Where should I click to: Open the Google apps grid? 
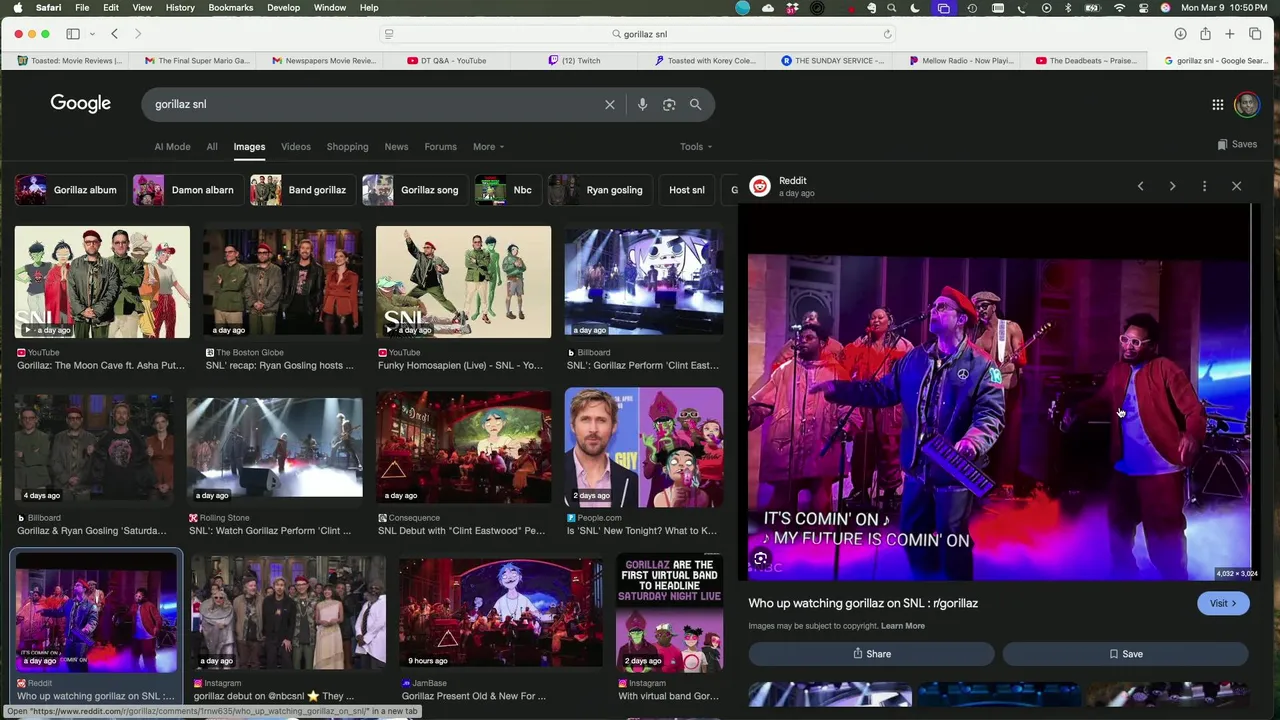(x=1217, y=104)
